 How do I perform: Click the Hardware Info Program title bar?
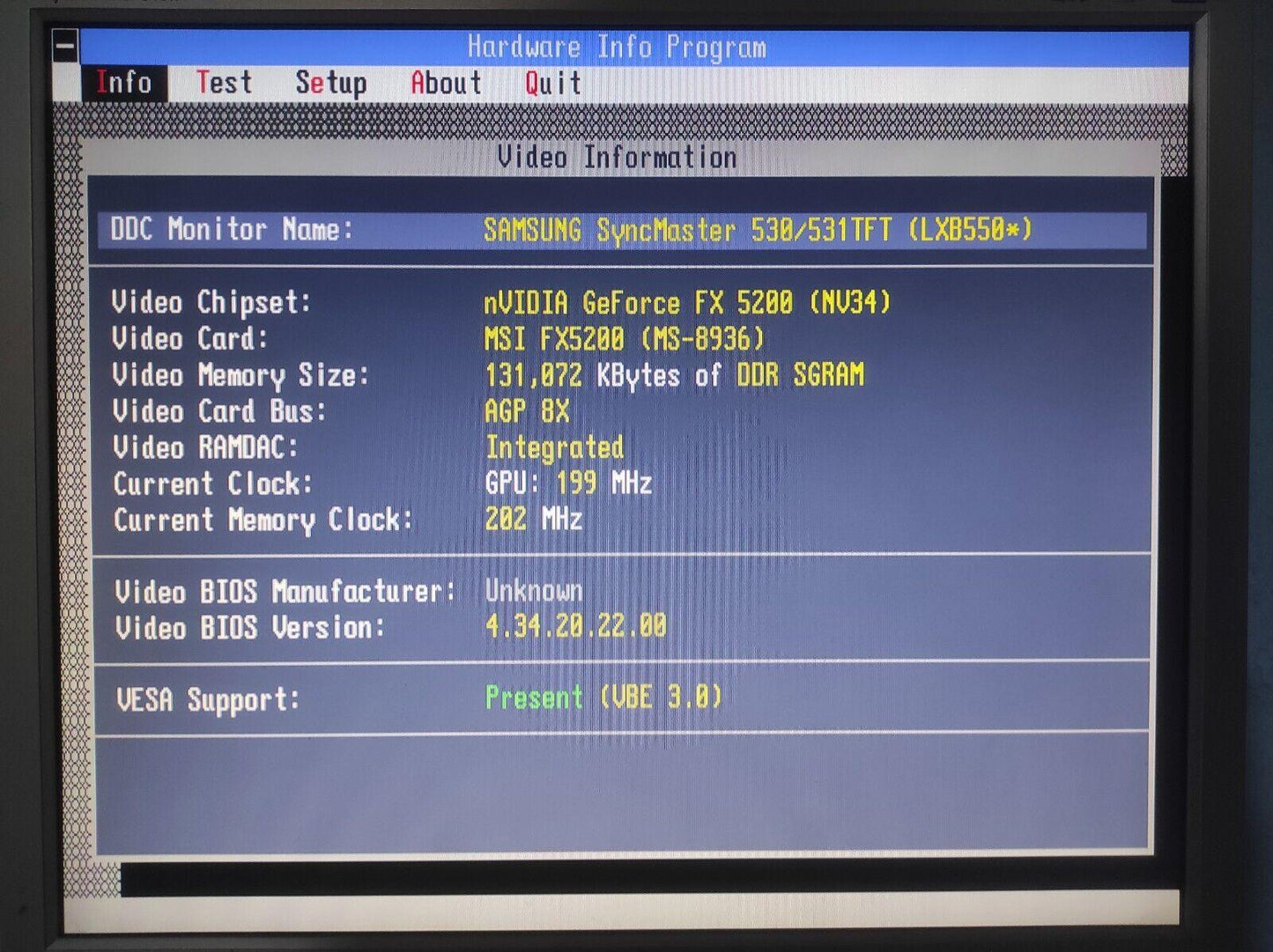pos(617,47)
